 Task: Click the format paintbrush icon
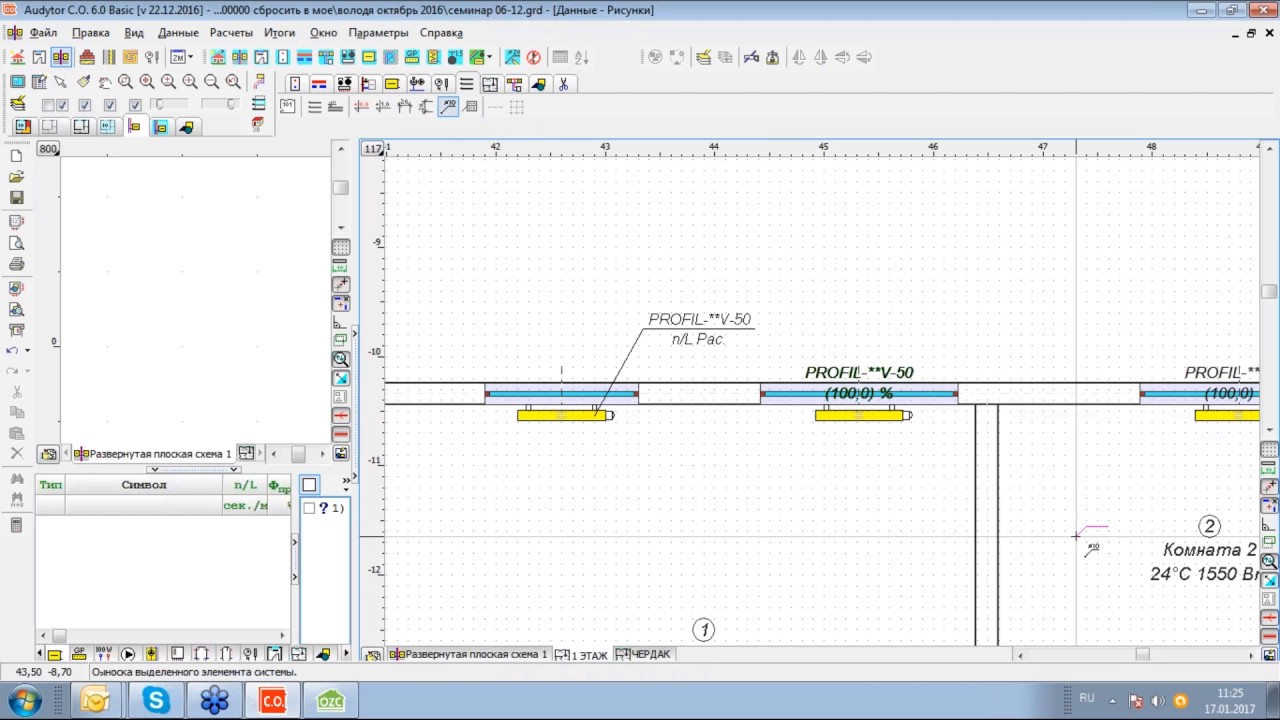click(x=83, y=82)
